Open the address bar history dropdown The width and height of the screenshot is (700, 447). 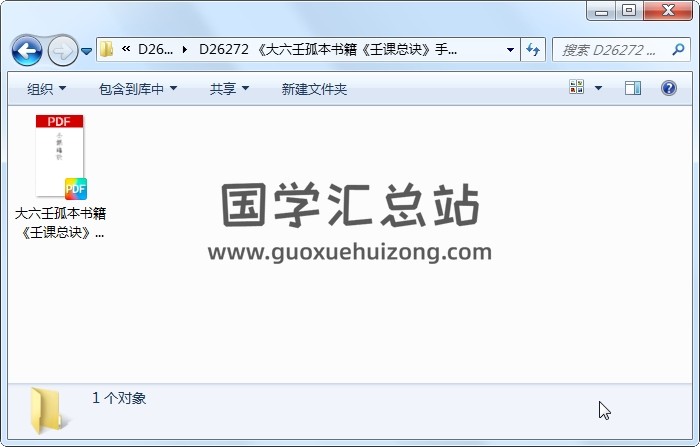point(510,50)
